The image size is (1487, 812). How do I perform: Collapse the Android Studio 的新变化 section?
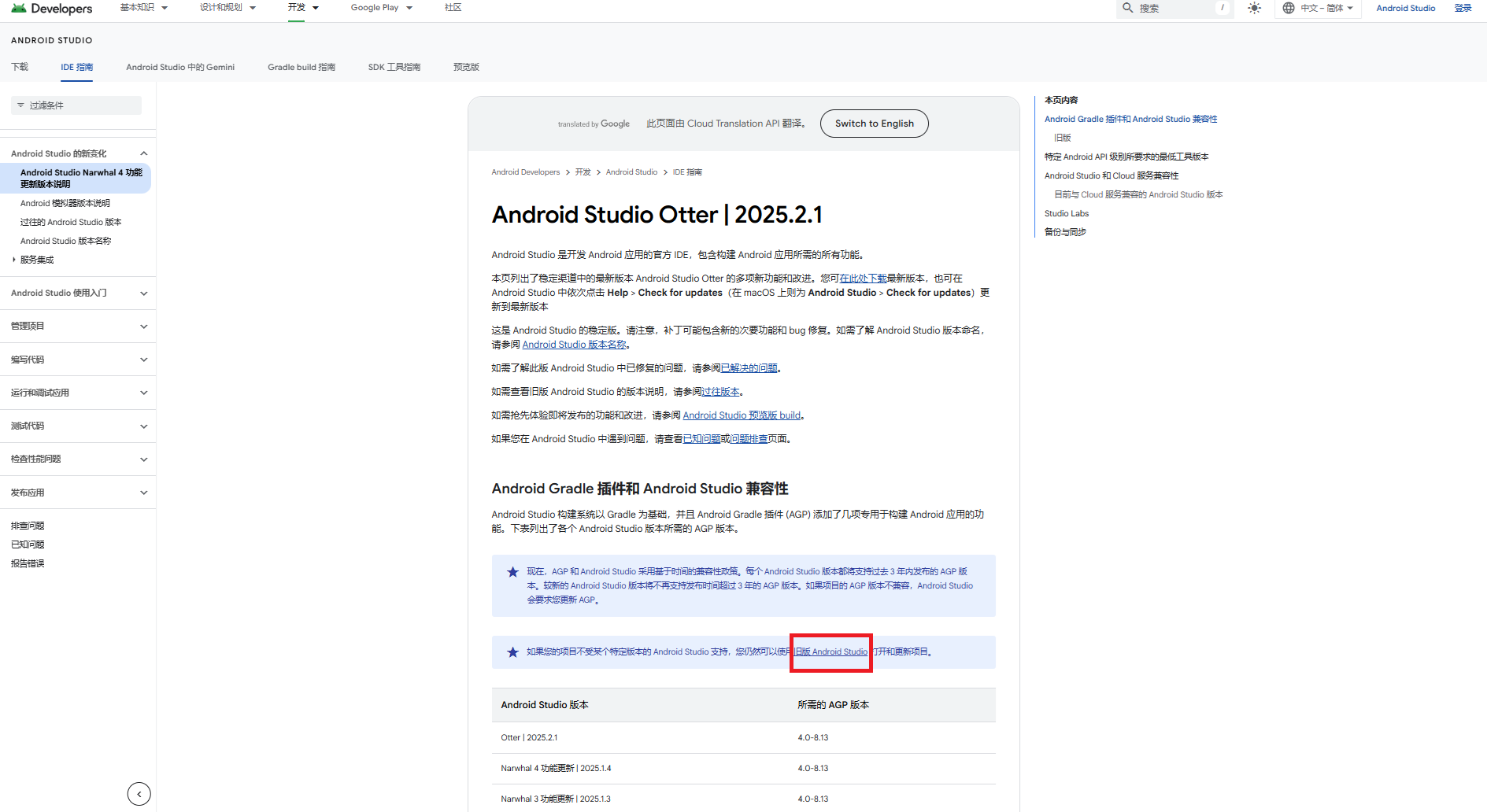(x=143, y=153)
